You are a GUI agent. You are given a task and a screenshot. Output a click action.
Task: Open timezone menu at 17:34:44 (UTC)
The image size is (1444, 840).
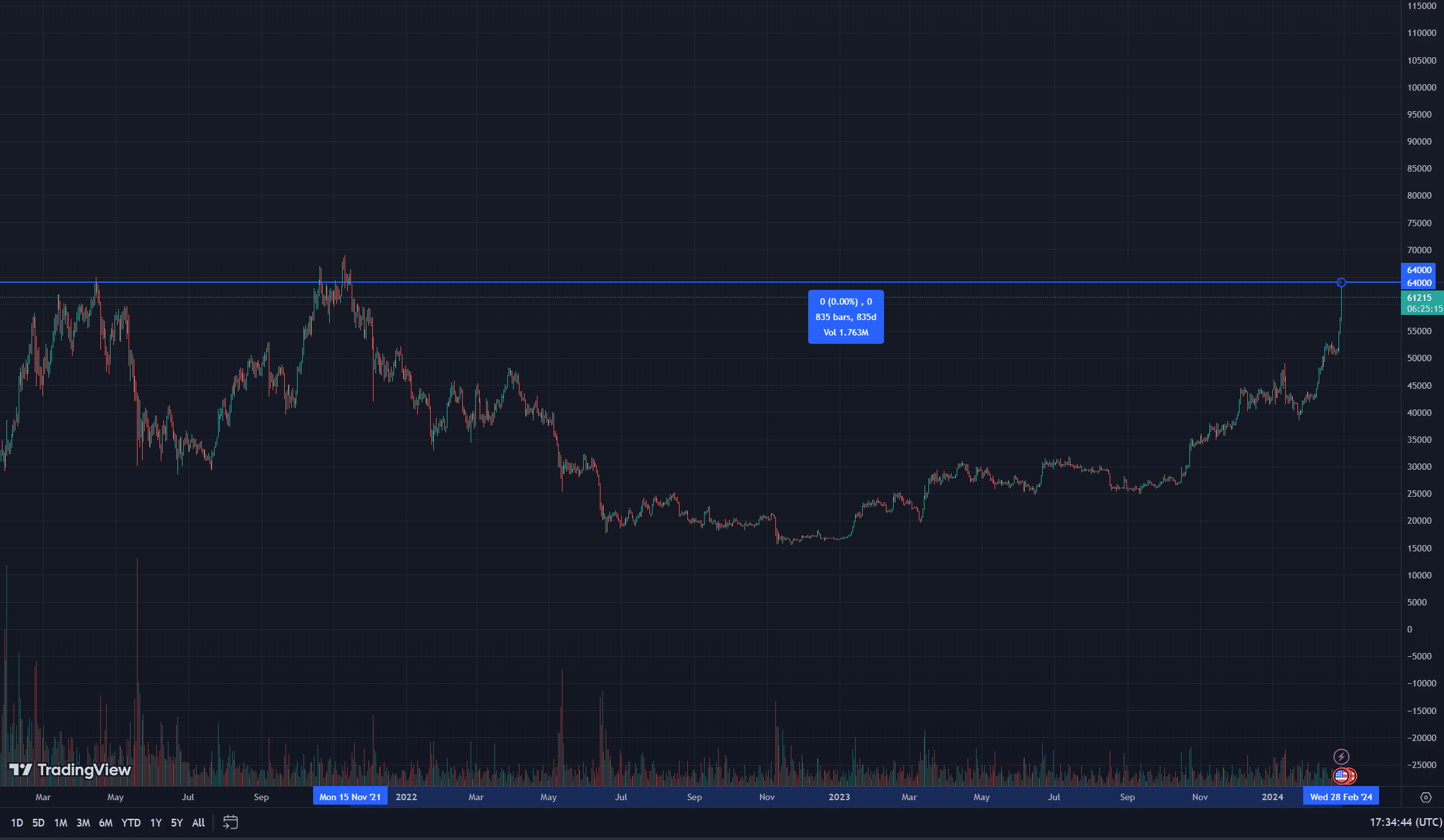click(x=1405, y=822)
